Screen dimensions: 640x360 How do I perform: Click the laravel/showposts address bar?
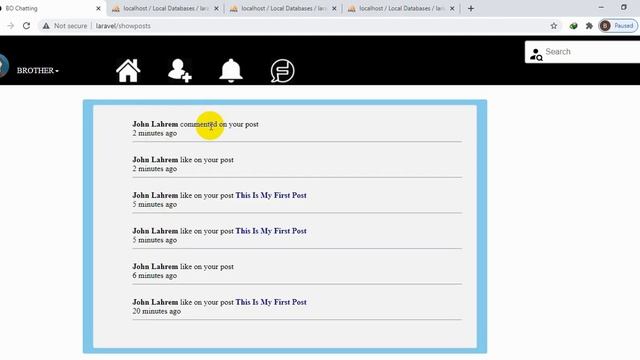[x=123, y=26]
